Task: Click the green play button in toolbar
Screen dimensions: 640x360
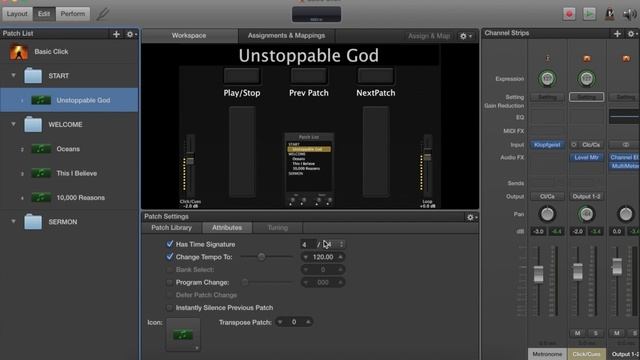Action: pyautogui.click(x=589, y=14)
